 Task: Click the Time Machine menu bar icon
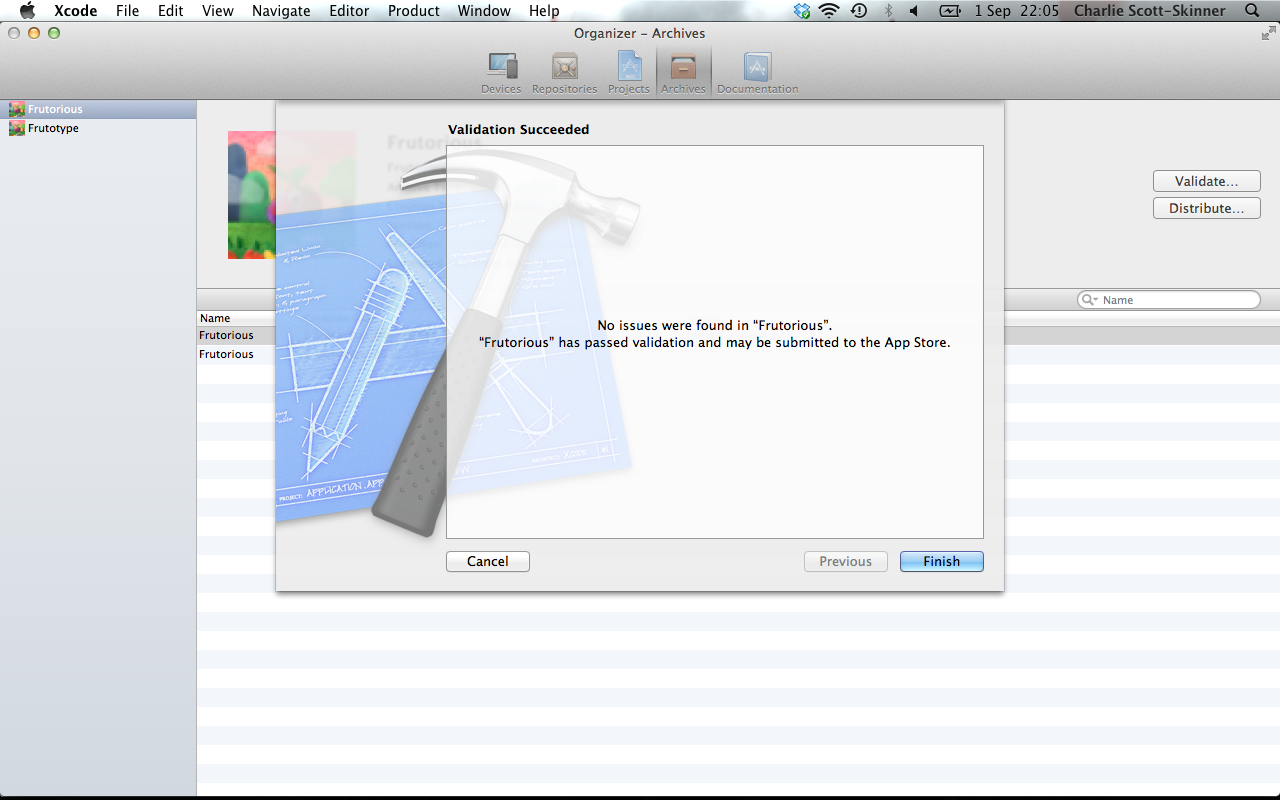[x=858, y=11]
